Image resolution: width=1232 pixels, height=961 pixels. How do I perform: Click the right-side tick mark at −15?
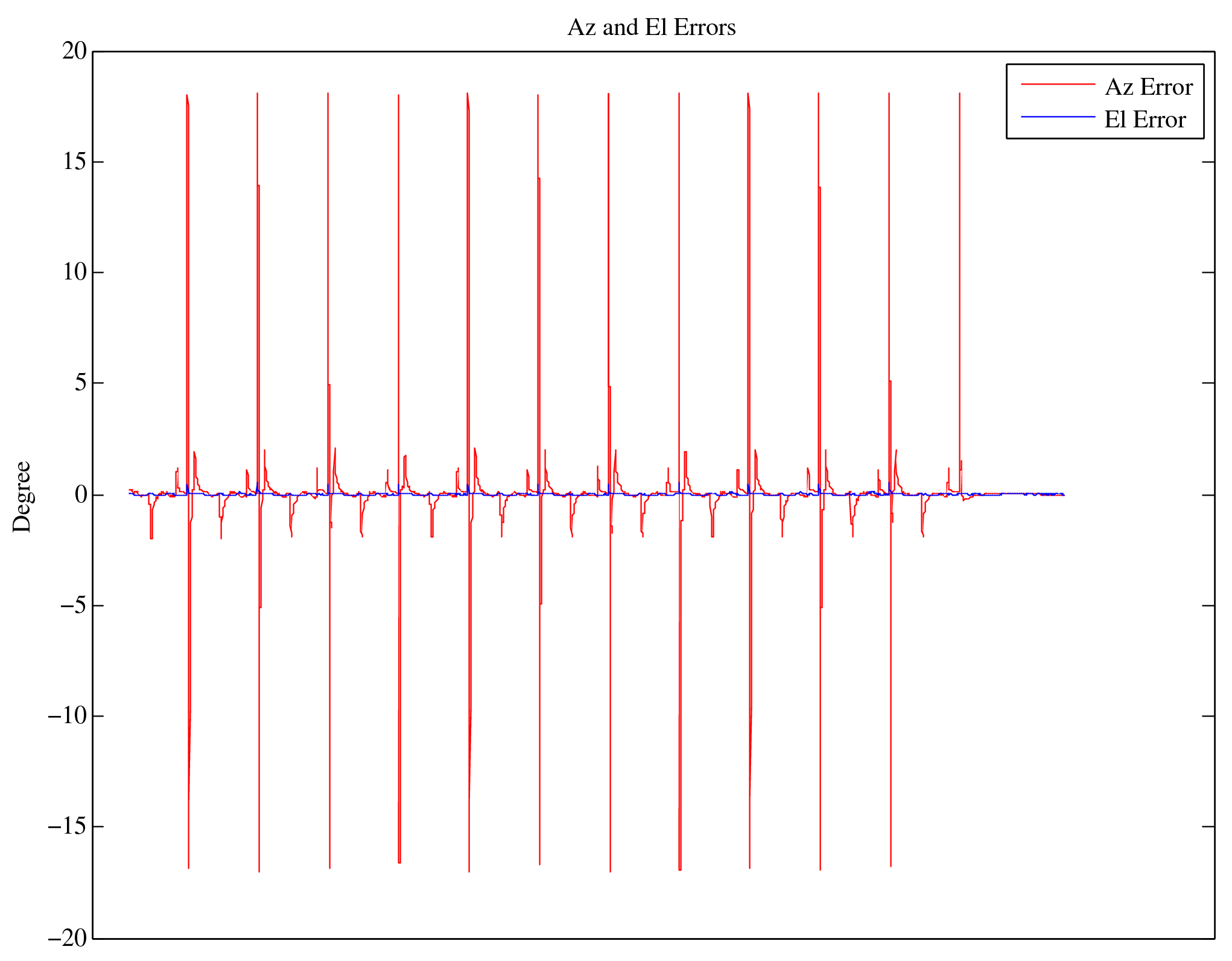point(1208,826)
